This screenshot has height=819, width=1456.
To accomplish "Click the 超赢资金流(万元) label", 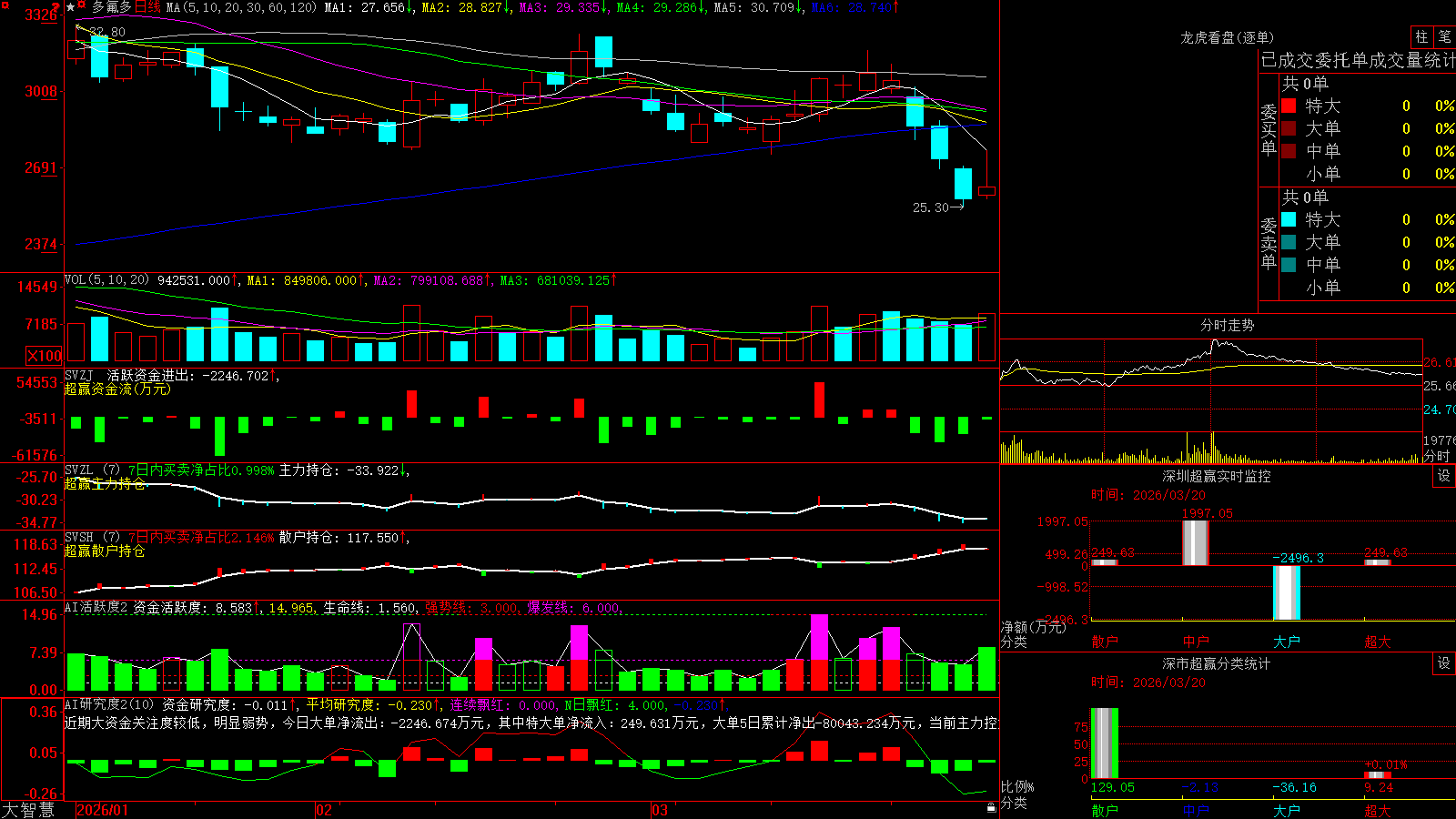I will [117, 389].
